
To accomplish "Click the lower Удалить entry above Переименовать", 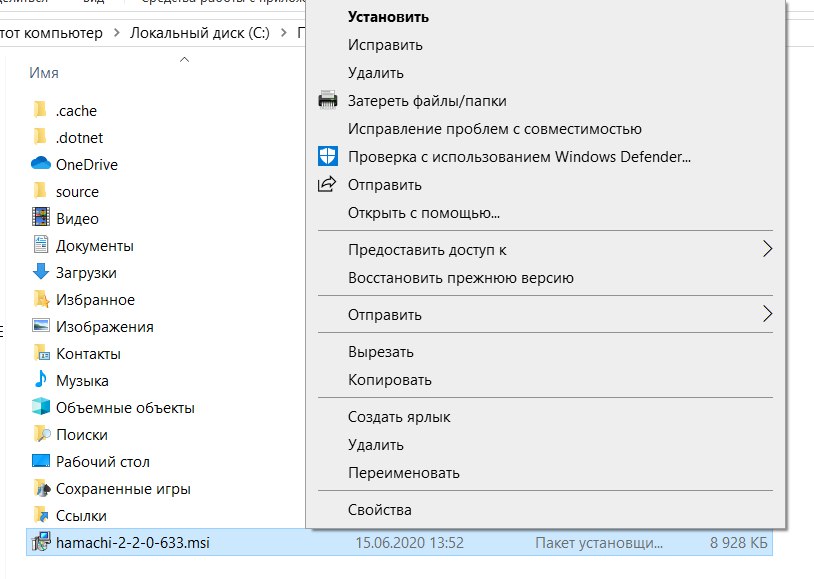I will click(545, 446).
